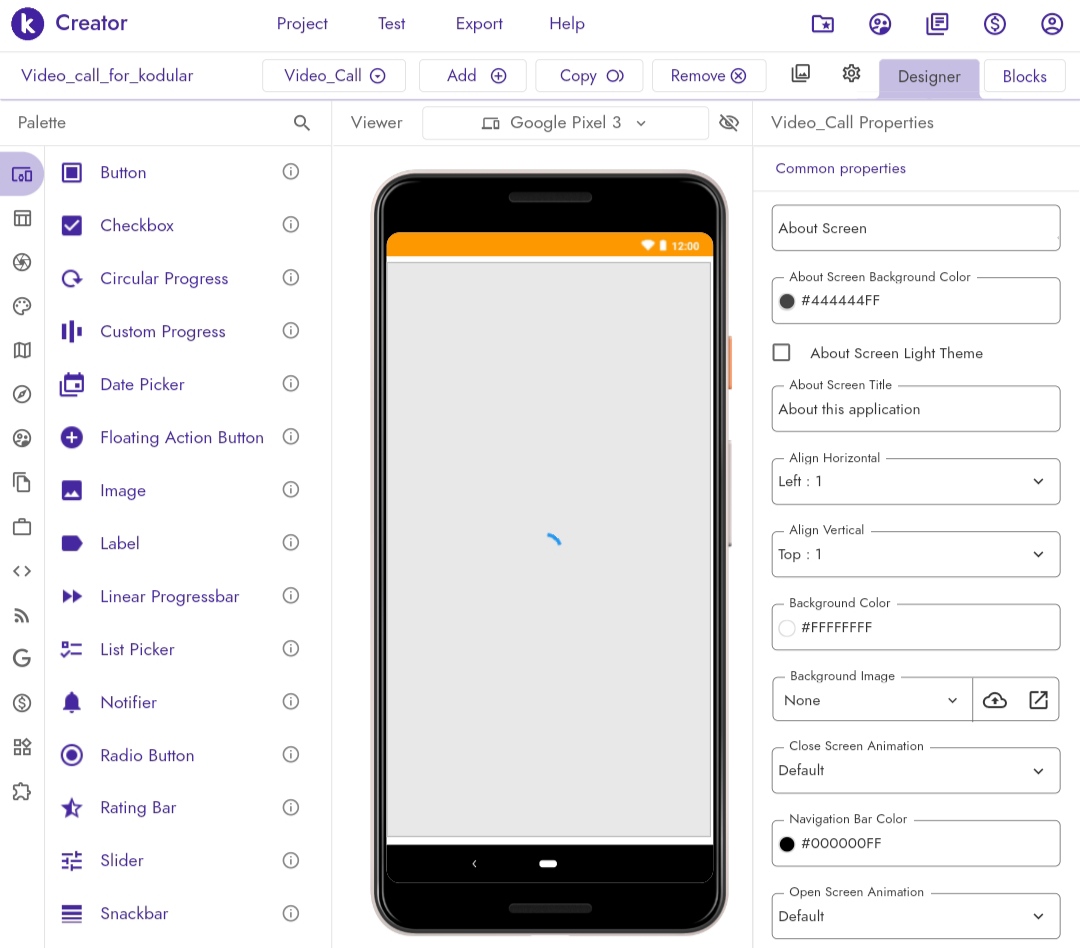Upload a background image via cloud icon
The height and width of the screenshot is (948, 1080).
pyautogui.click(x=994, y=700)
